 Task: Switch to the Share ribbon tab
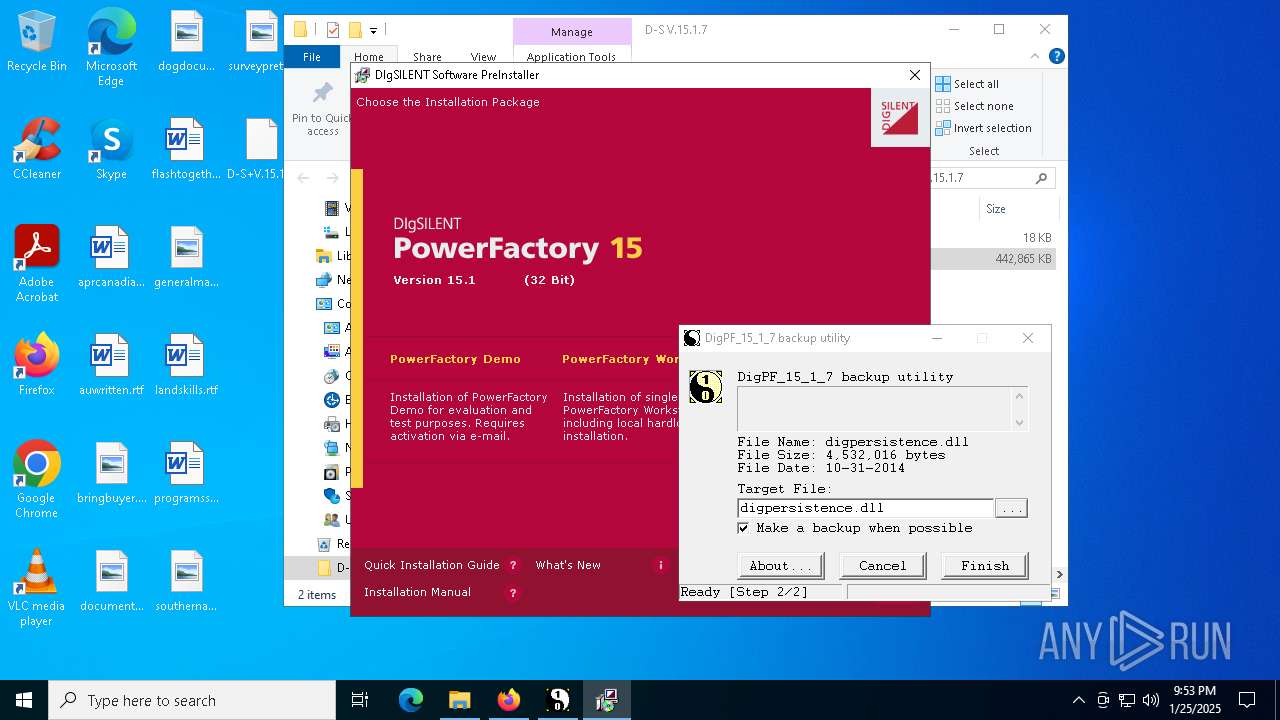tap(427, 57)
